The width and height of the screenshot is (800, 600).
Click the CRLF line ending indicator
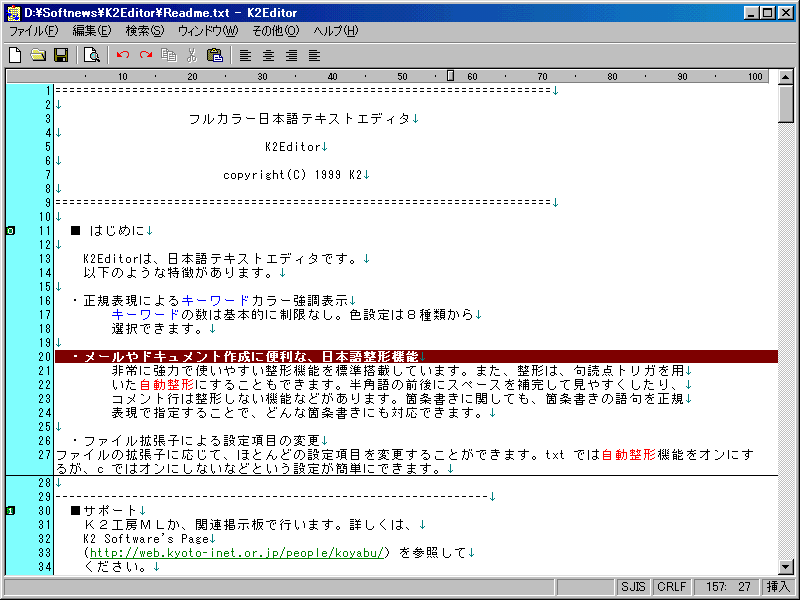coord(671,587)
